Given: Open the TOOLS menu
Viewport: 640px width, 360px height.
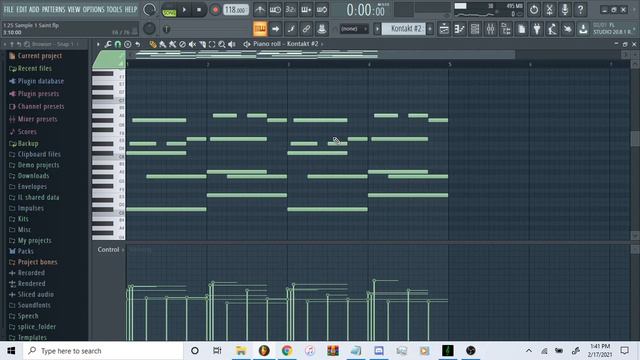Looking at the screenshot, I should point(114,9).
